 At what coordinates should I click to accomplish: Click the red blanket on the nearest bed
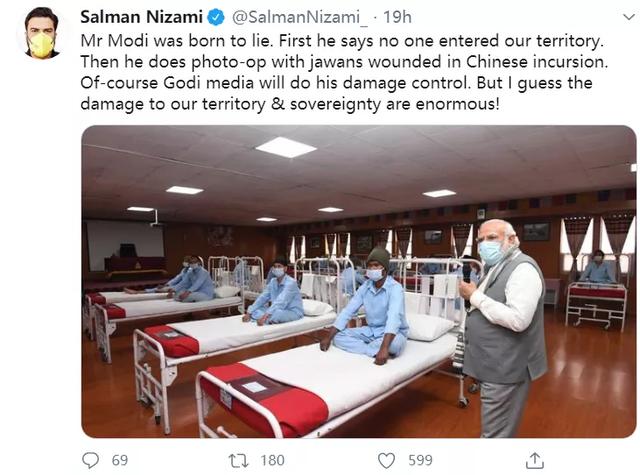[262, 397]
